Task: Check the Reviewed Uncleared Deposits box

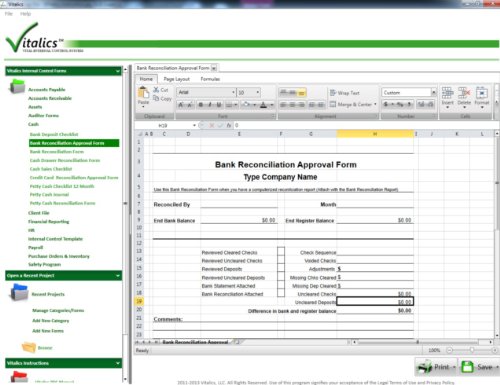Action: pyautogui.click(x=281, y=276)
